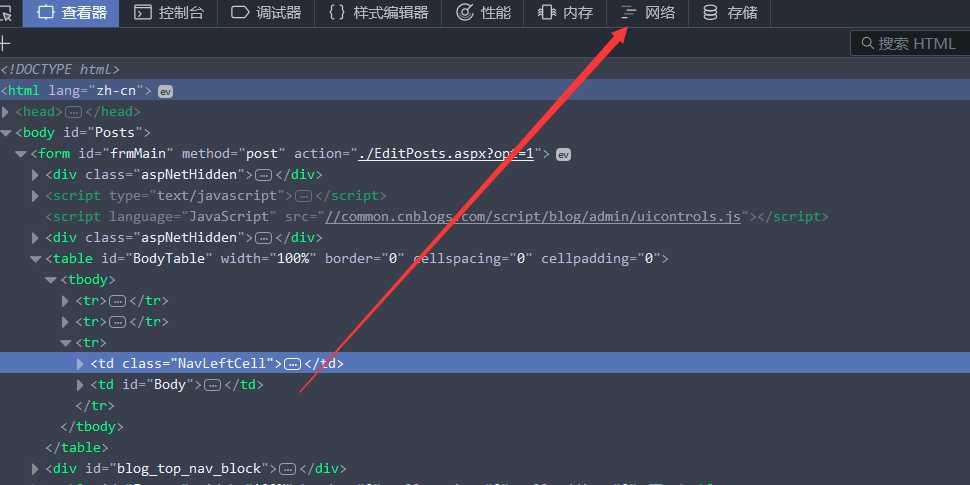Select the <!DOCTYPE html> line
The image size is (970, 485).
[59, 70]
